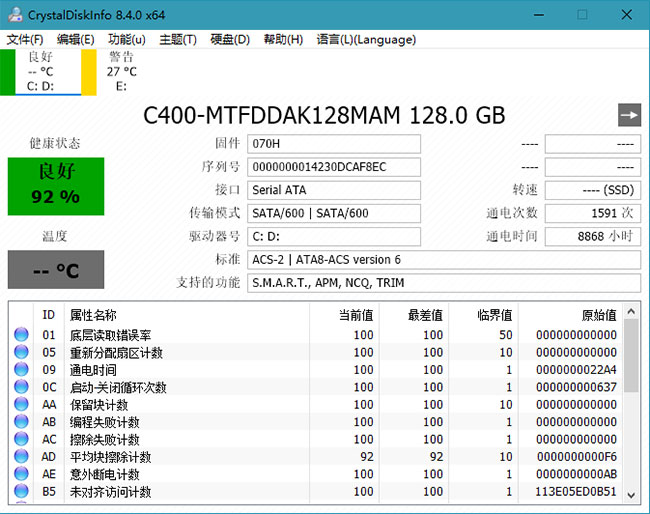Click the attribute name 底层读取错误率

[110, 335]
